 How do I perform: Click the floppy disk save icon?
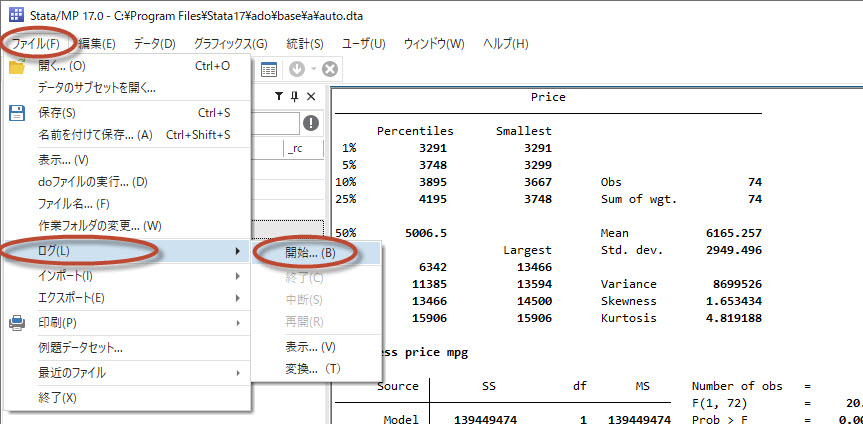point(18,113)
